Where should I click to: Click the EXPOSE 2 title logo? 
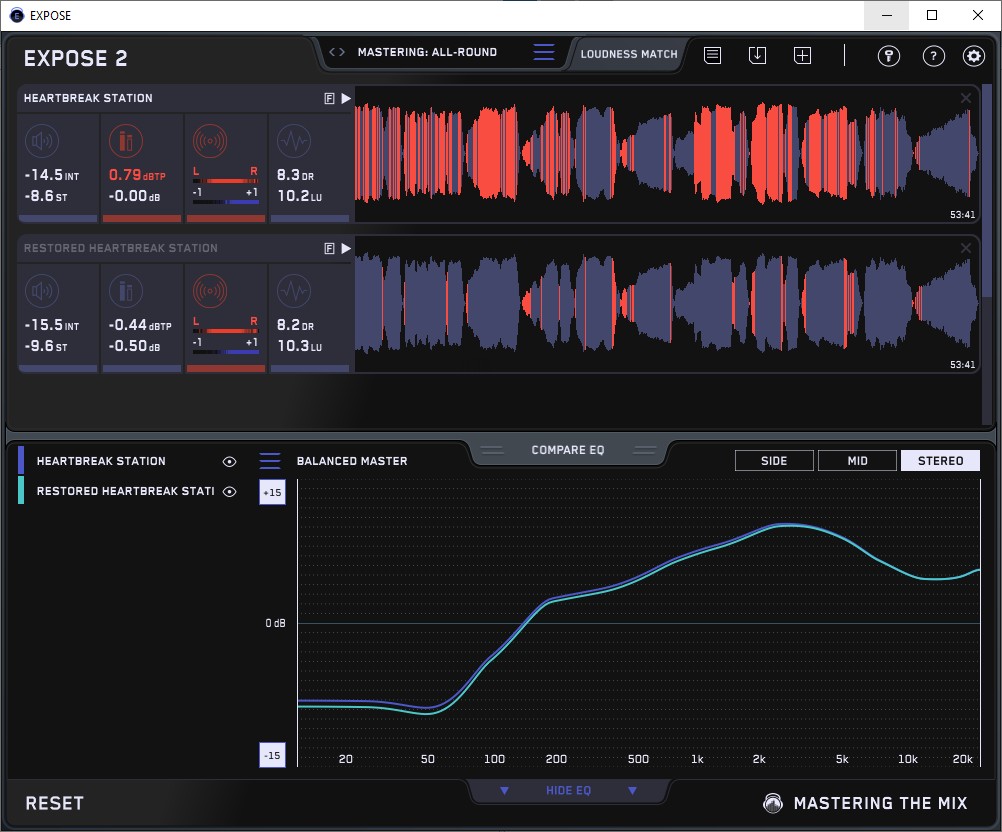[x=75, y=59]
